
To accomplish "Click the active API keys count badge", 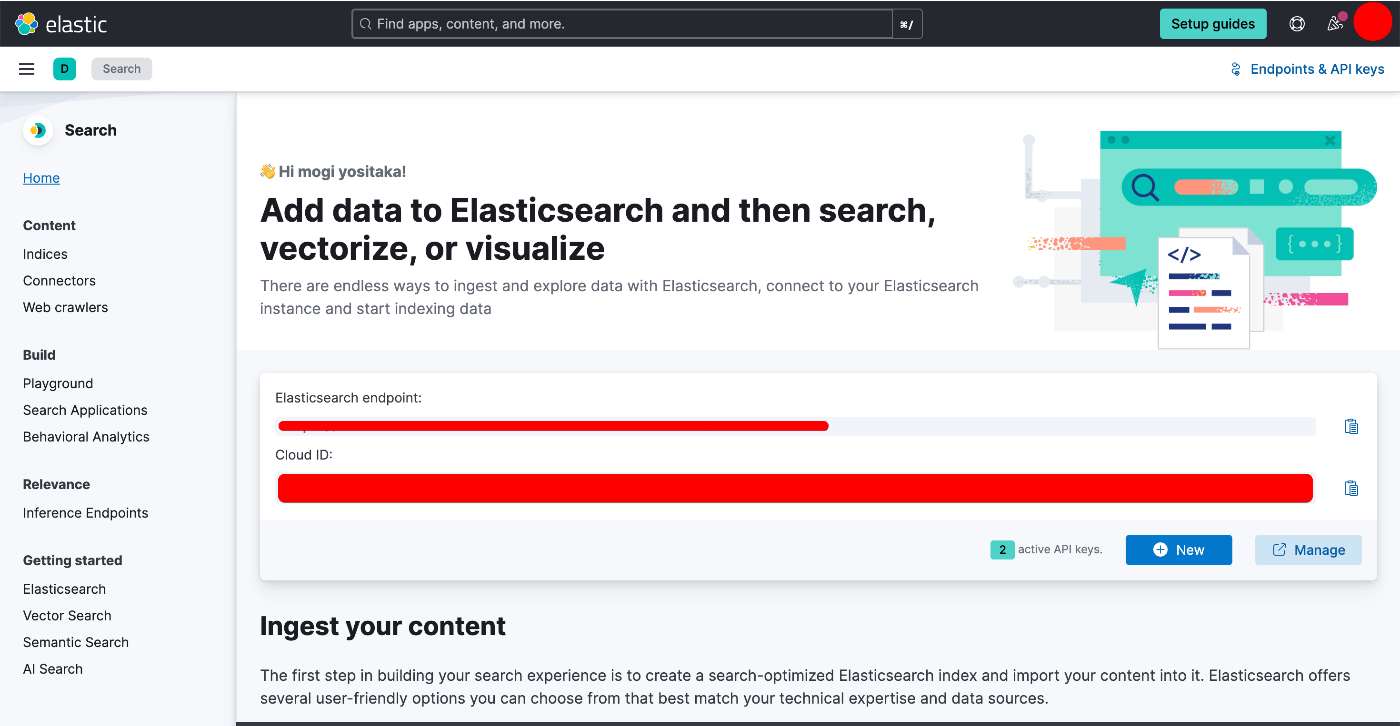I will (x=1002, y=550).
